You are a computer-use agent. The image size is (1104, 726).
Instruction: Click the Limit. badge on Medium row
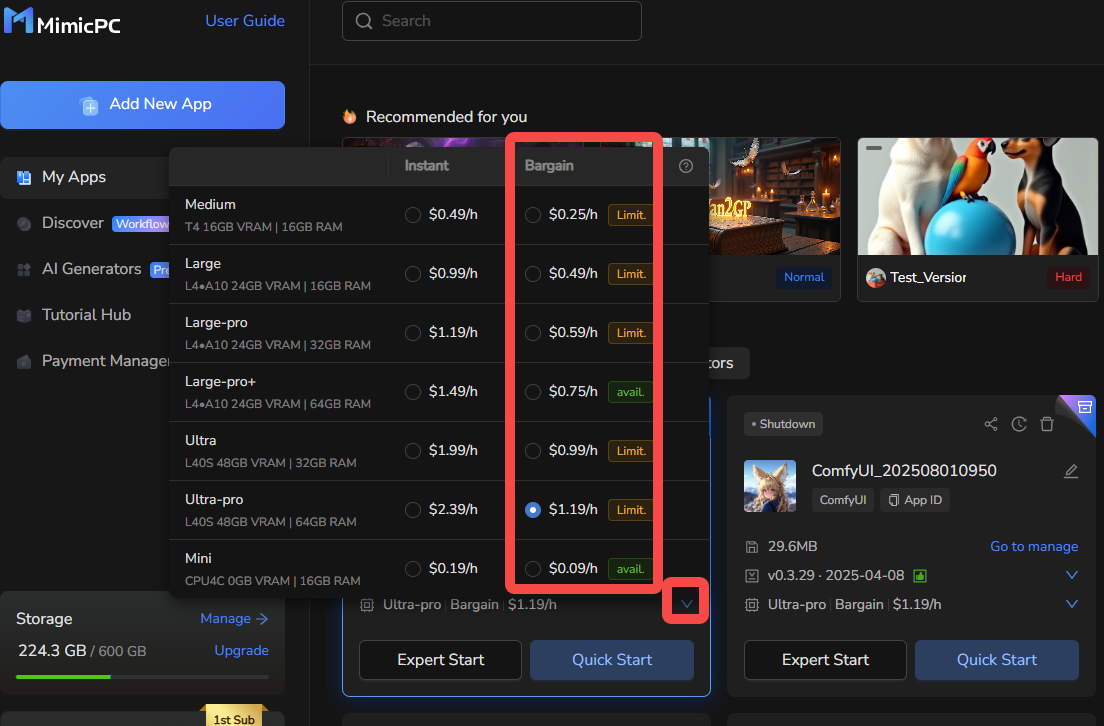(x=631, y=215)
